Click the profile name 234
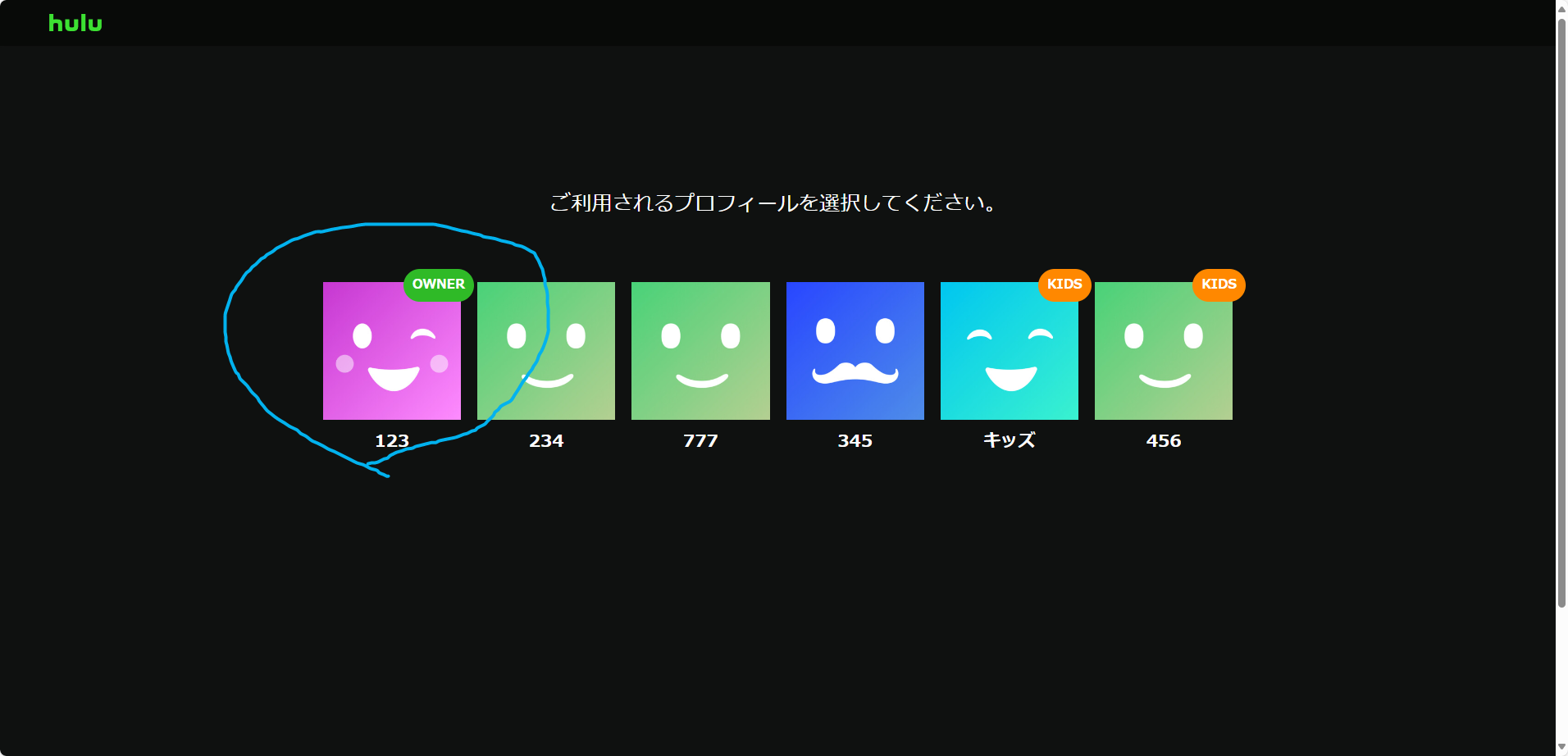Viewport: 1568px width, 756px height. 546,441
